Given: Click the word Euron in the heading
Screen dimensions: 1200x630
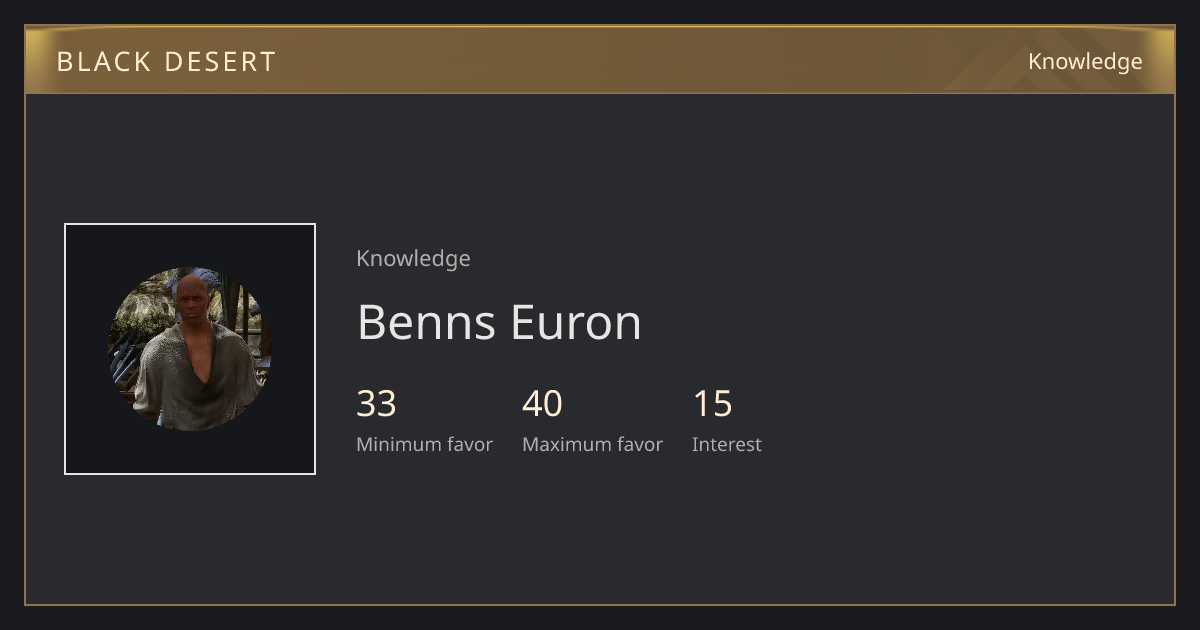Looking at the screenshot, I should tap(576, 322).
